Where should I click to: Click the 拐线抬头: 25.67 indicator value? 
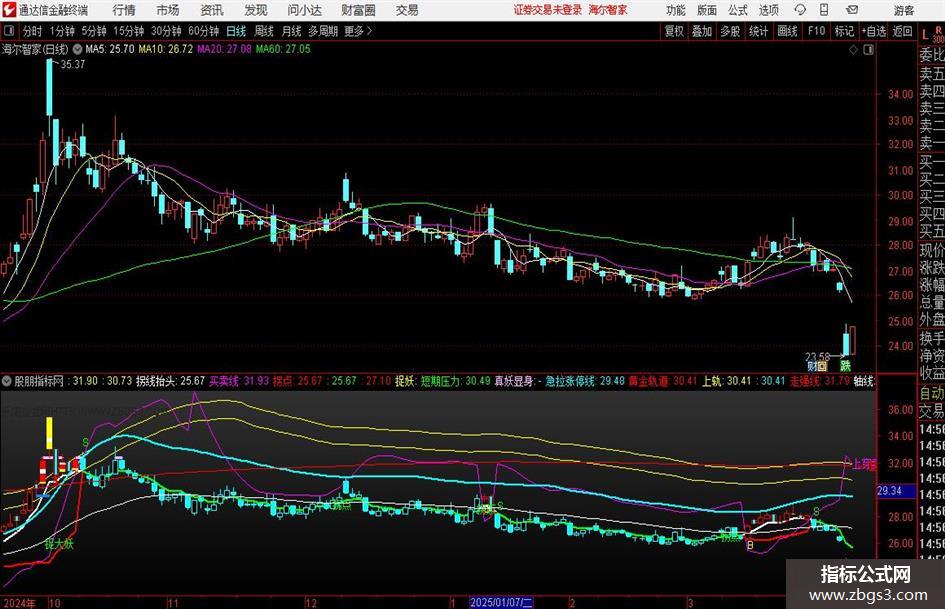[171, 381]
